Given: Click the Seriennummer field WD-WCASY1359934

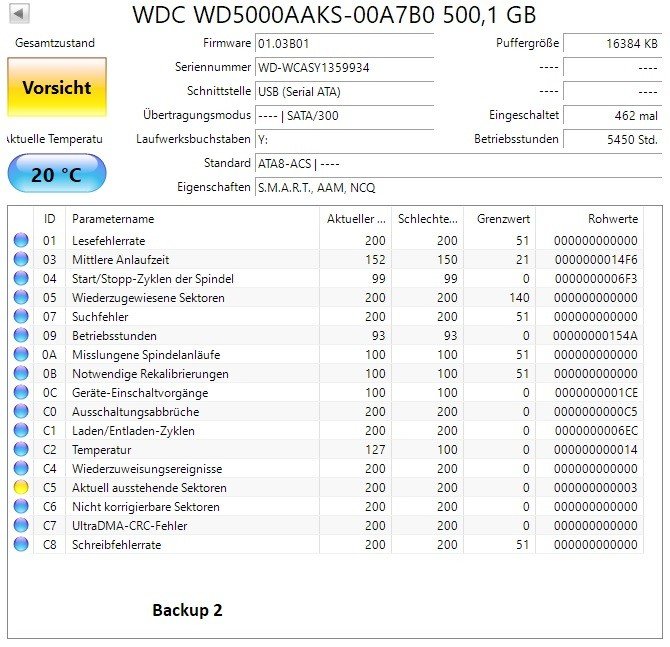Looking at the screenshot, I should 344,68.
